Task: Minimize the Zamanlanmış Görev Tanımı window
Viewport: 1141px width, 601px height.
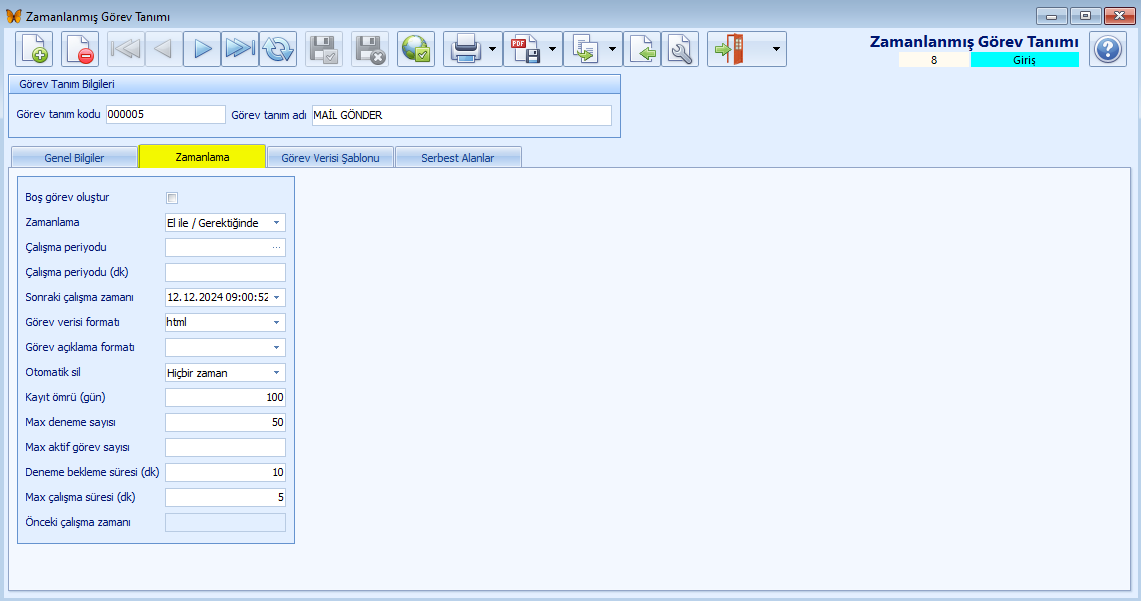Action: tap(1051, 15)
